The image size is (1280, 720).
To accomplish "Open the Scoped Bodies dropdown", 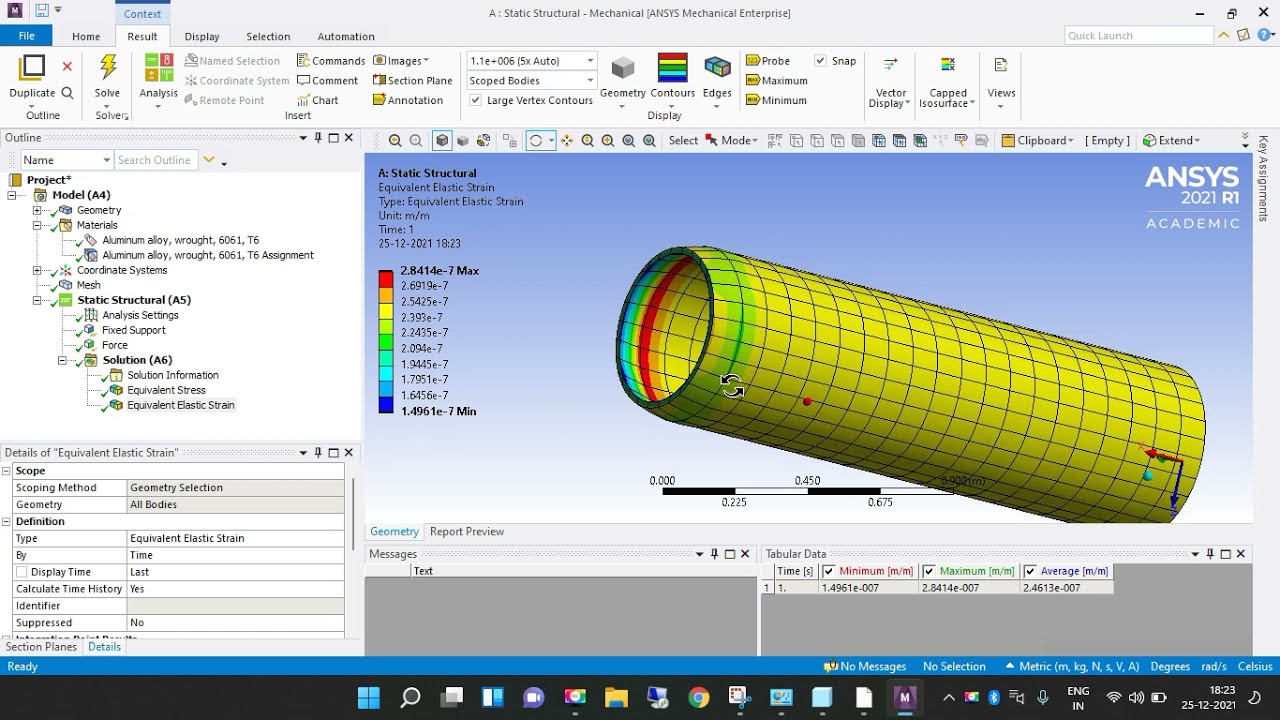I will (x=590, y=81).
